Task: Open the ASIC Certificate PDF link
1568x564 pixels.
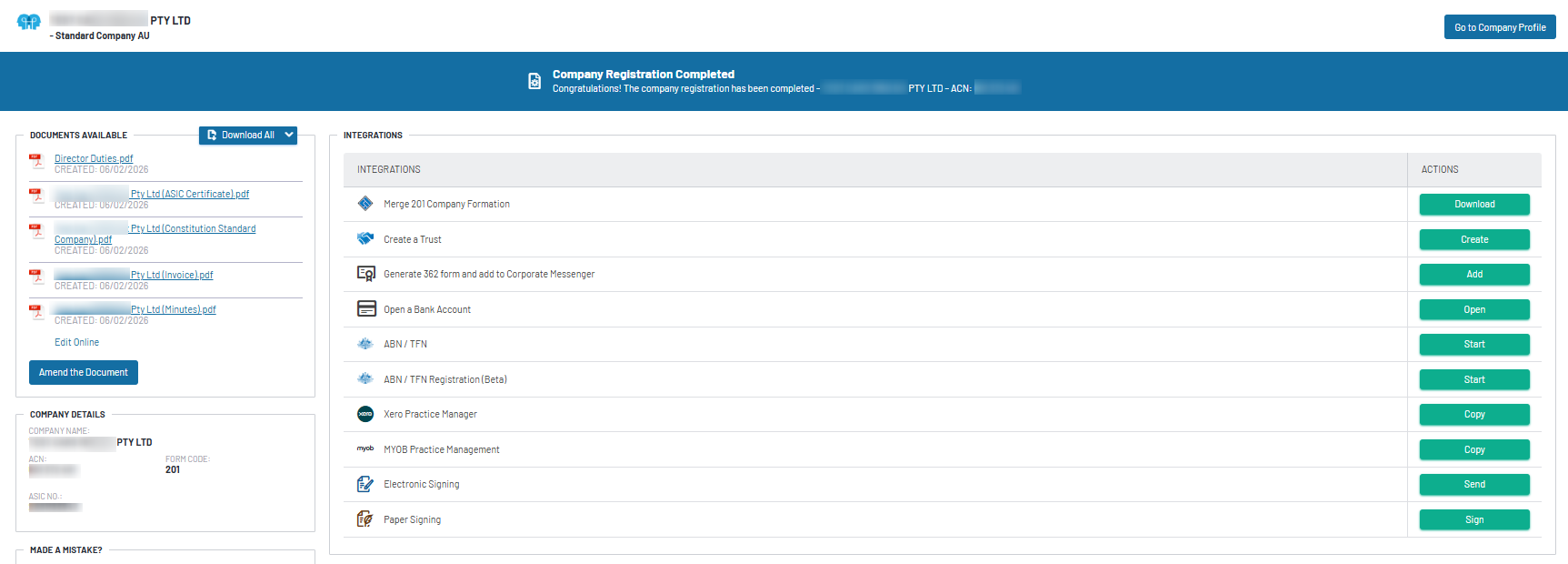Action: (189, 194)
